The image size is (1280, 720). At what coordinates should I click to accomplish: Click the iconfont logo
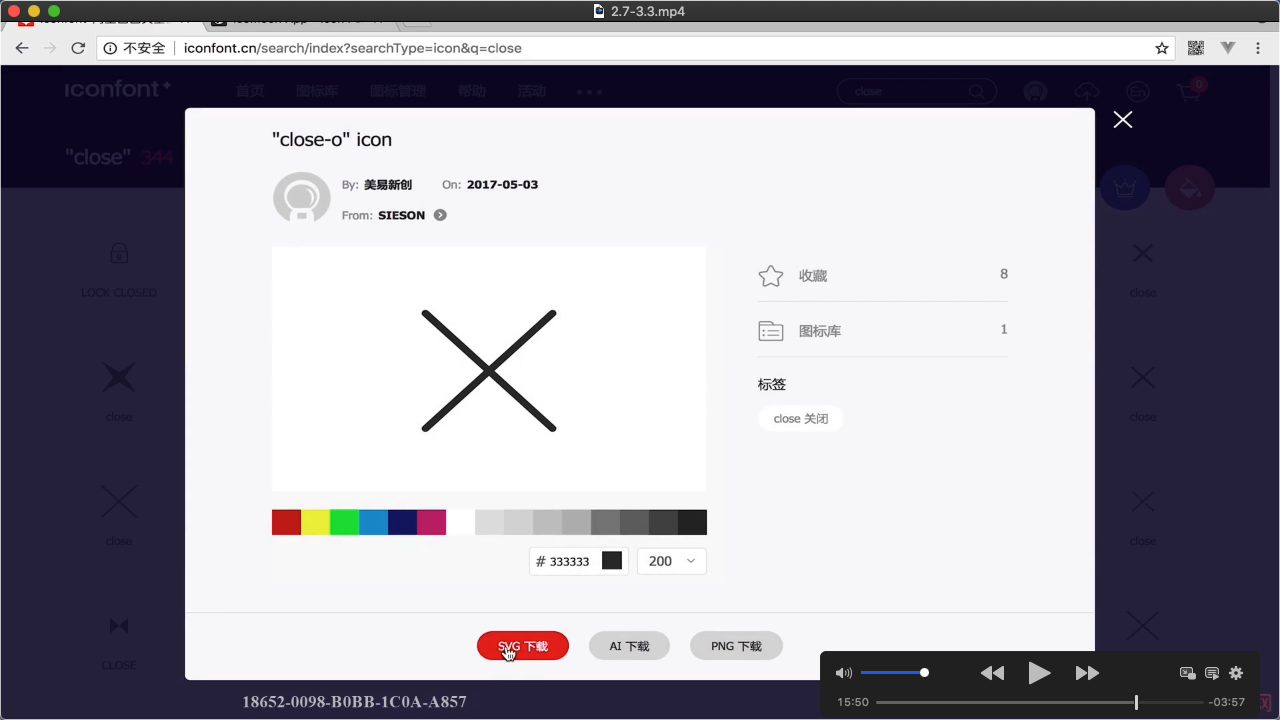pyautogui.click(x=118, y=89)
